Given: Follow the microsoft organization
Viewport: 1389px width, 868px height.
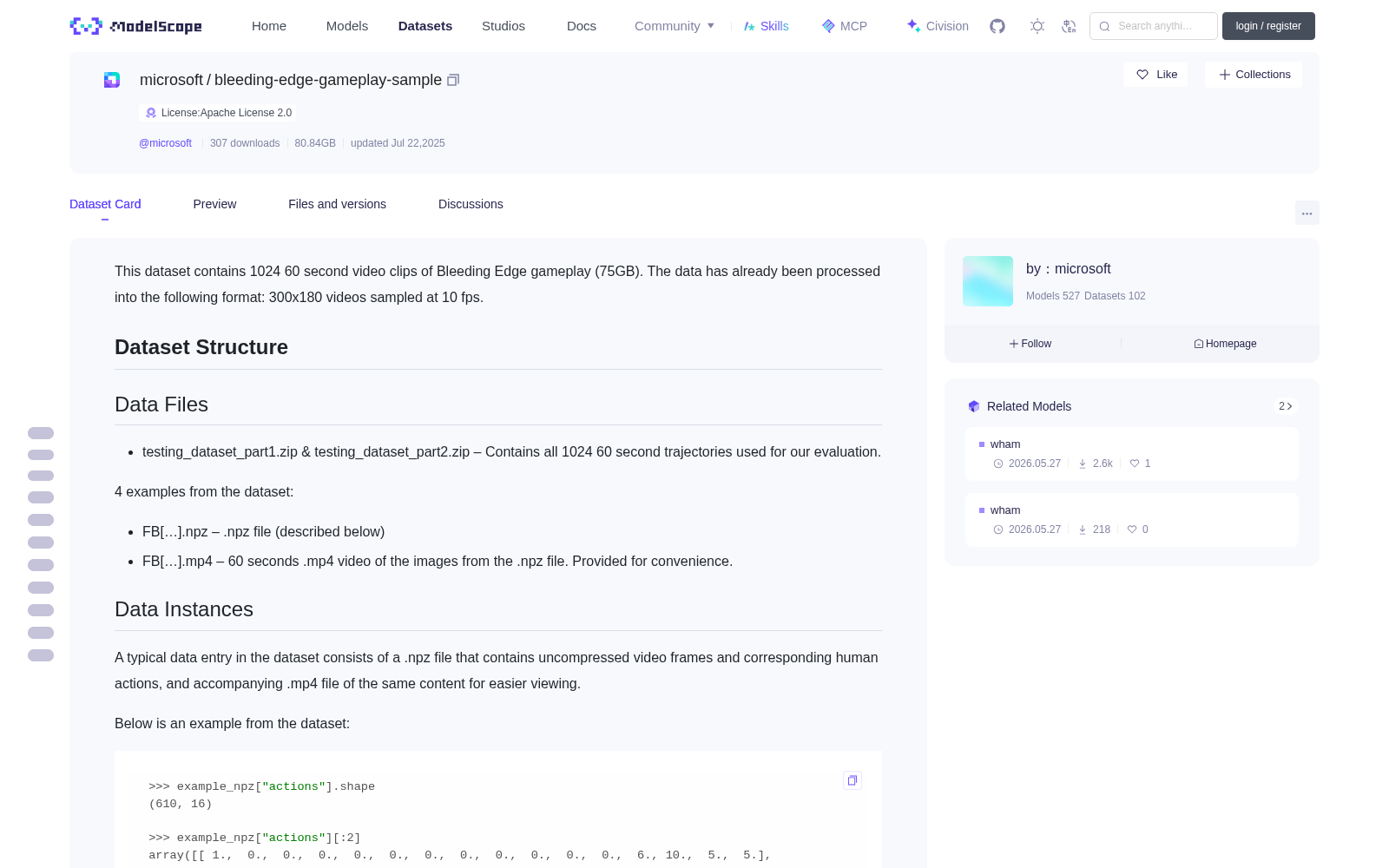Looking at the screenshot, I should coord(1030,344).
